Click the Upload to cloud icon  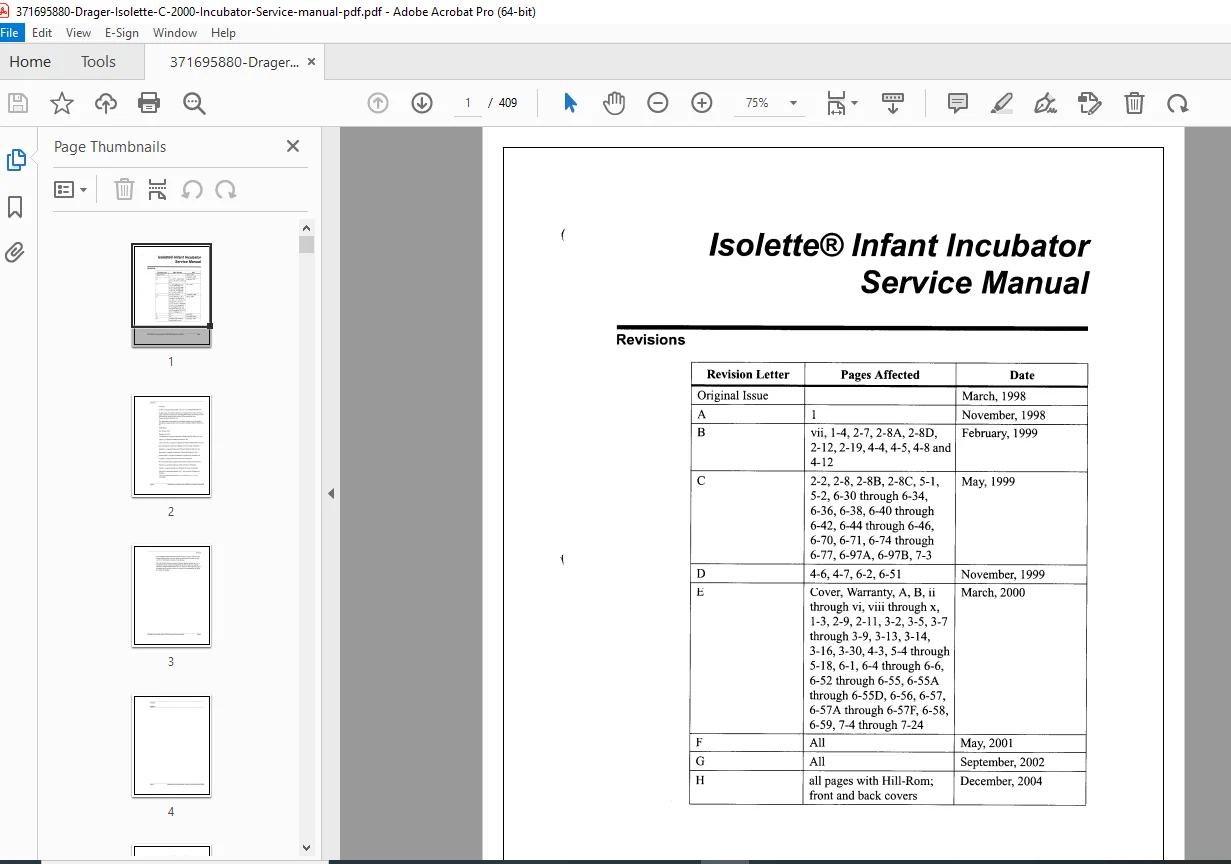[106, 103]
